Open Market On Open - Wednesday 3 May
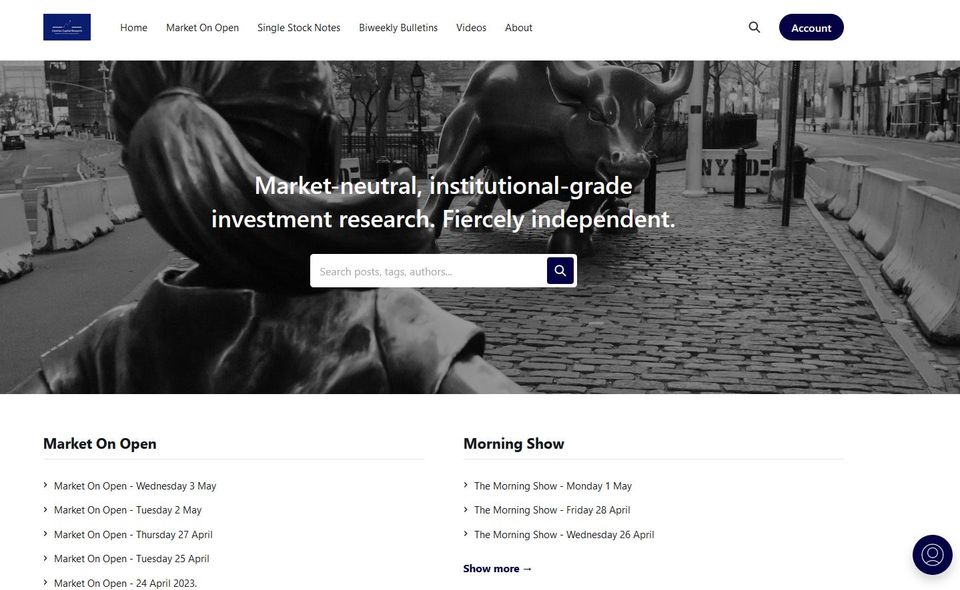This screenshot has height=590, width=960. coord(135,486)
